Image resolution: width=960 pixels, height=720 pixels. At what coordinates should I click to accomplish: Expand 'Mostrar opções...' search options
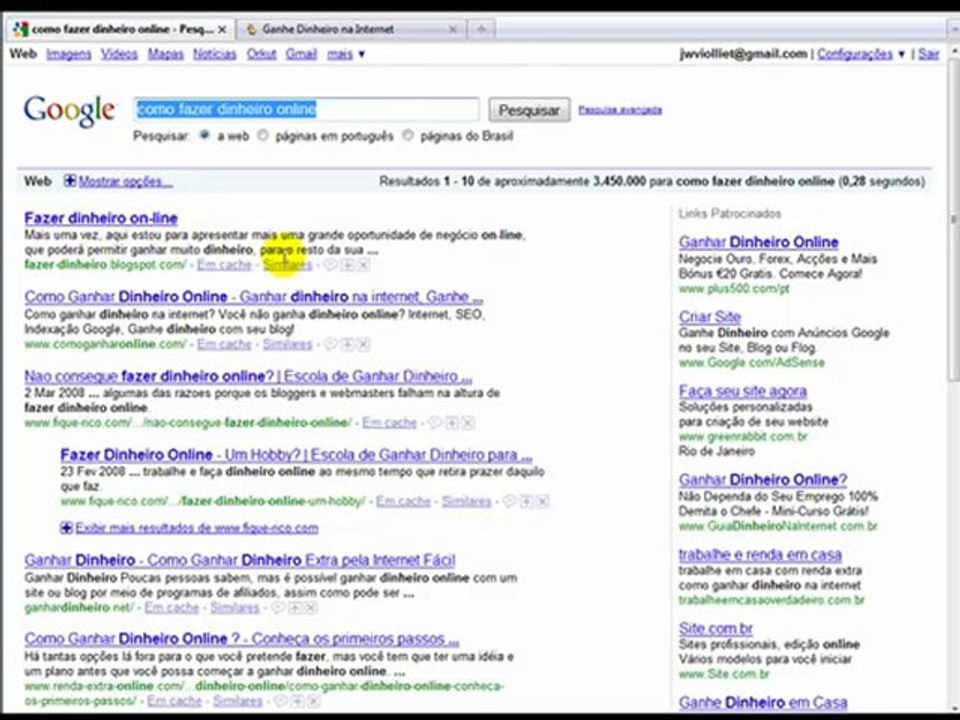[119, 181]
